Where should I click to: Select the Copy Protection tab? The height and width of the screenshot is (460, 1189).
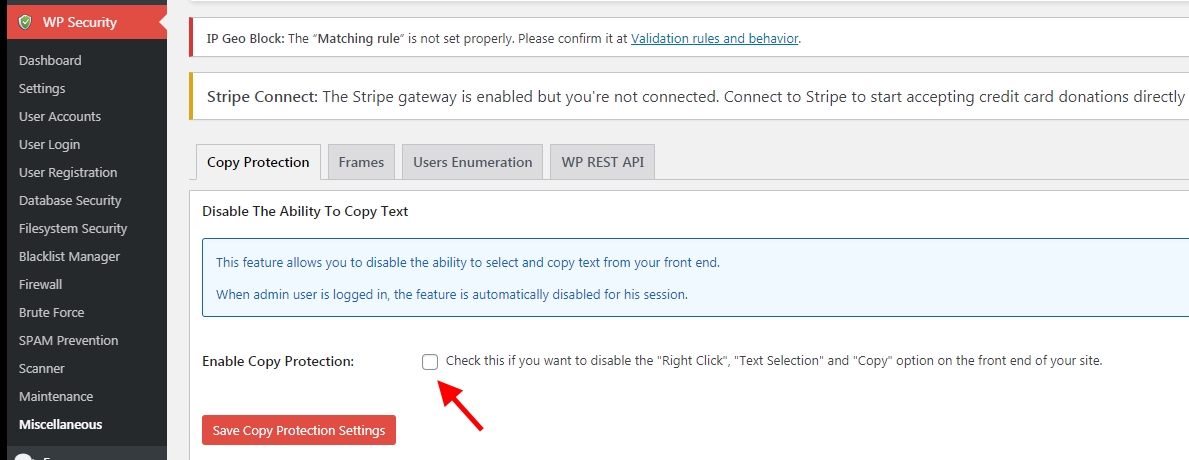258,162
